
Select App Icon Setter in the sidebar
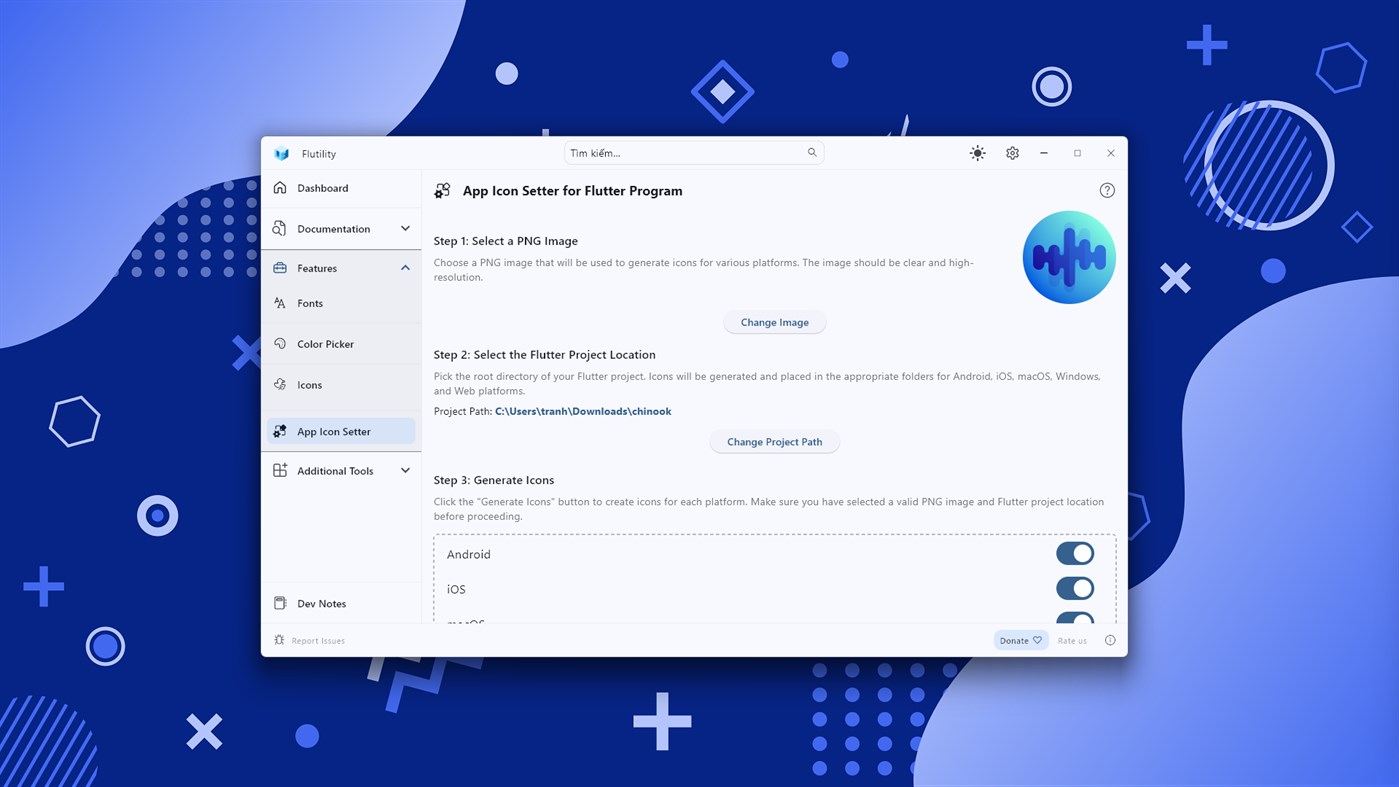point(341,431)
